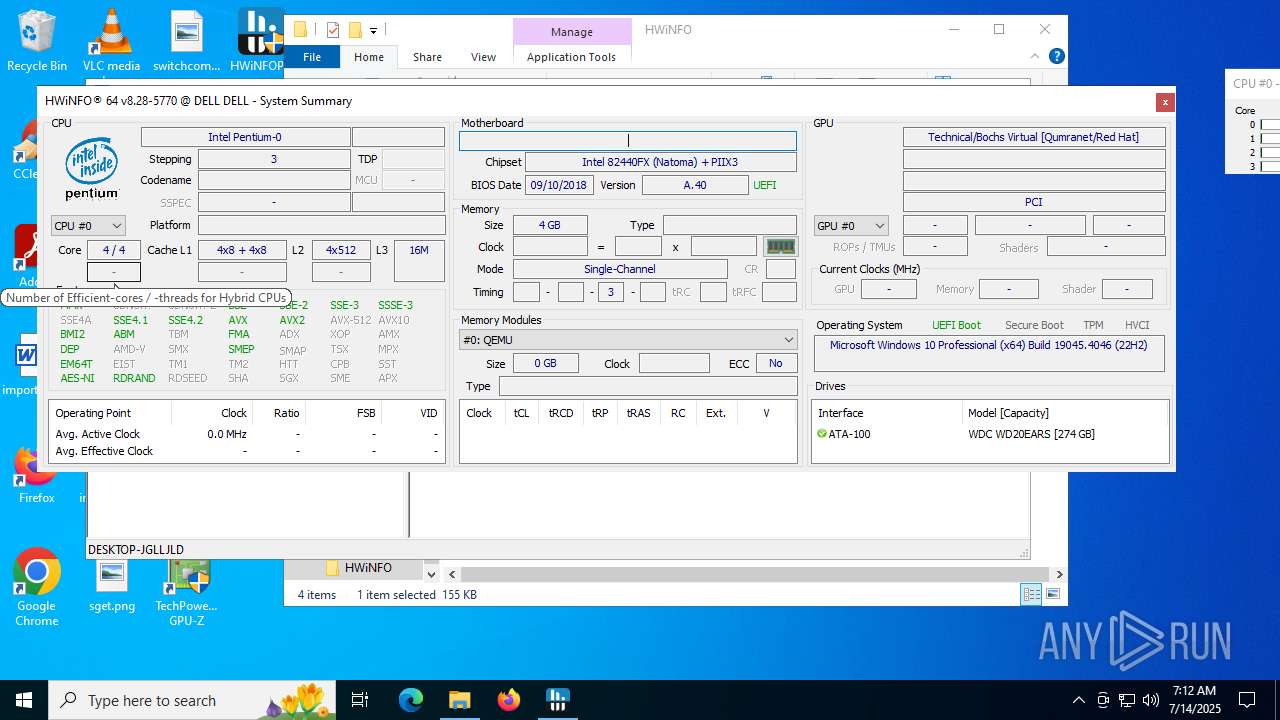Click the Intel 82440FX chipset field
Screen dimensions: 1280x720
point(660,162)
